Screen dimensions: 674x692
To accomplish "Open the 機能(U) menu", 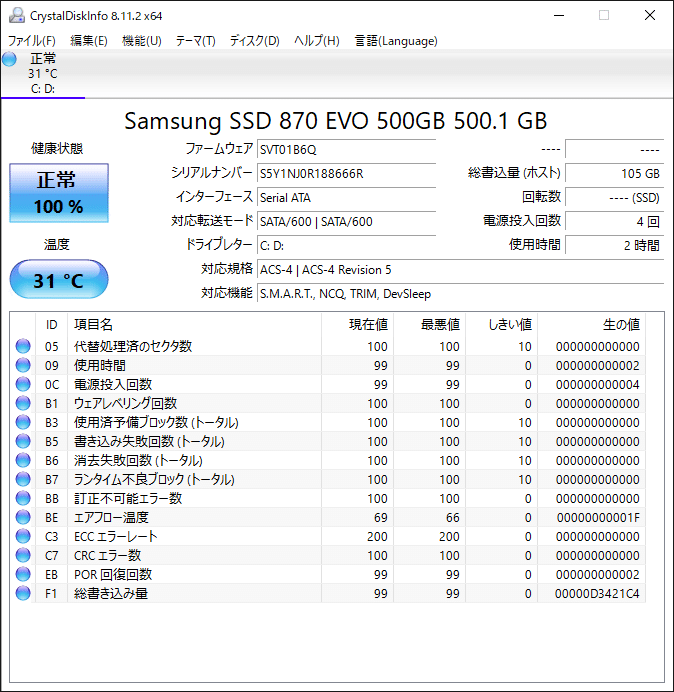I will pos(142,41).
